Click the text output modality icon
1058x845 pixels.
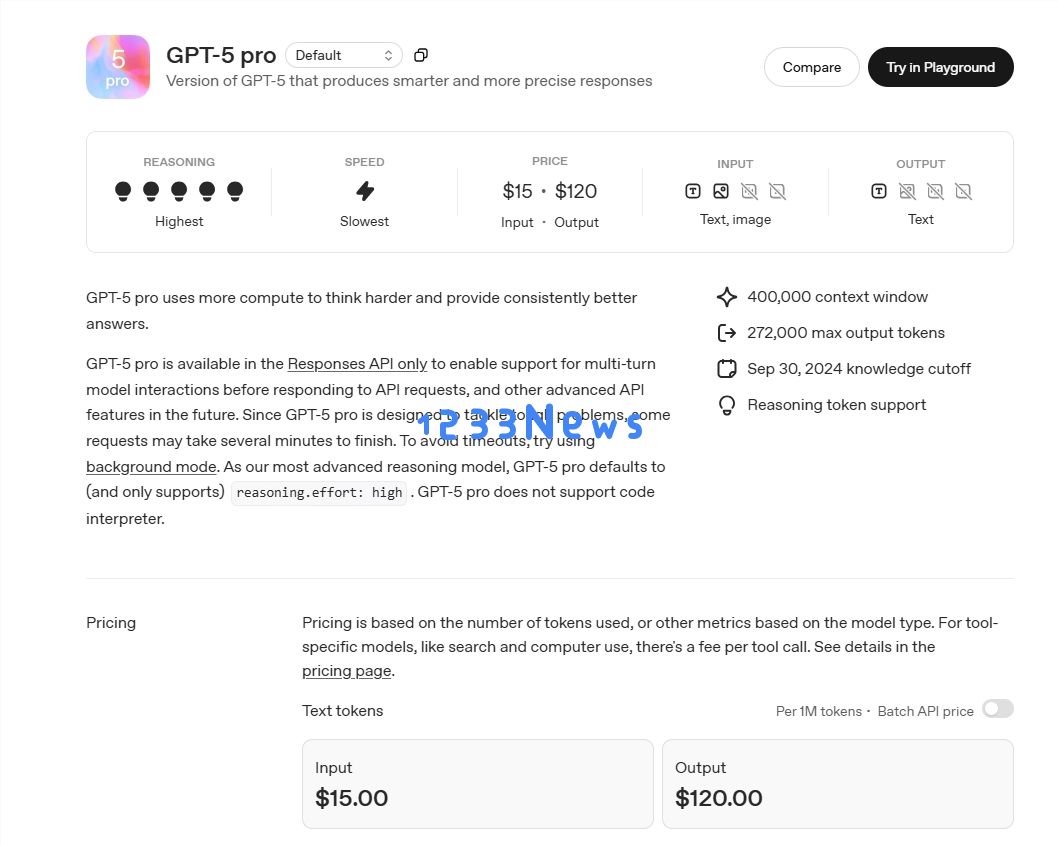[x=879, y=191]
